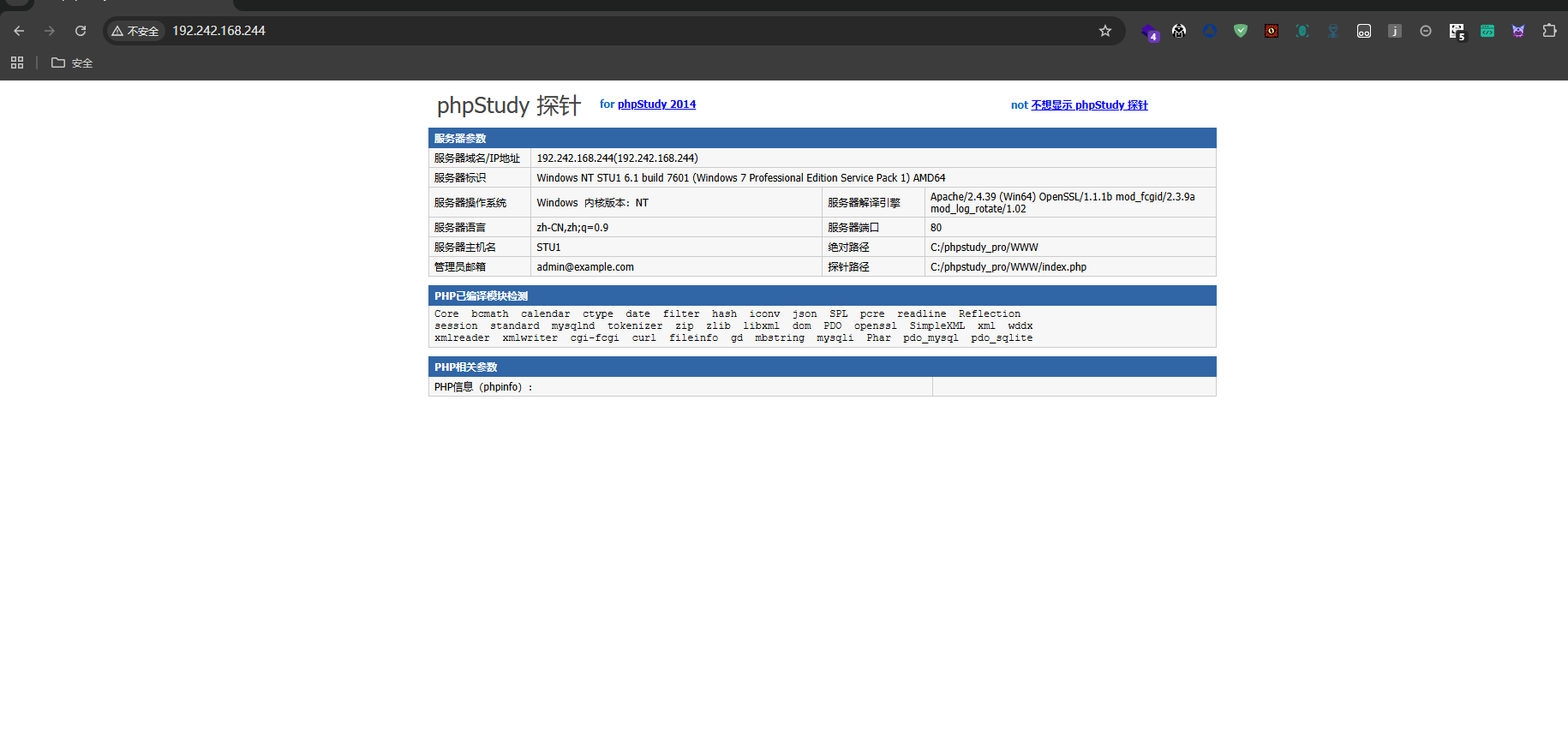Click the pdo_sqlite module name
The width and height of the screenshot is (1568, 740).
(x=1002, y=338)
